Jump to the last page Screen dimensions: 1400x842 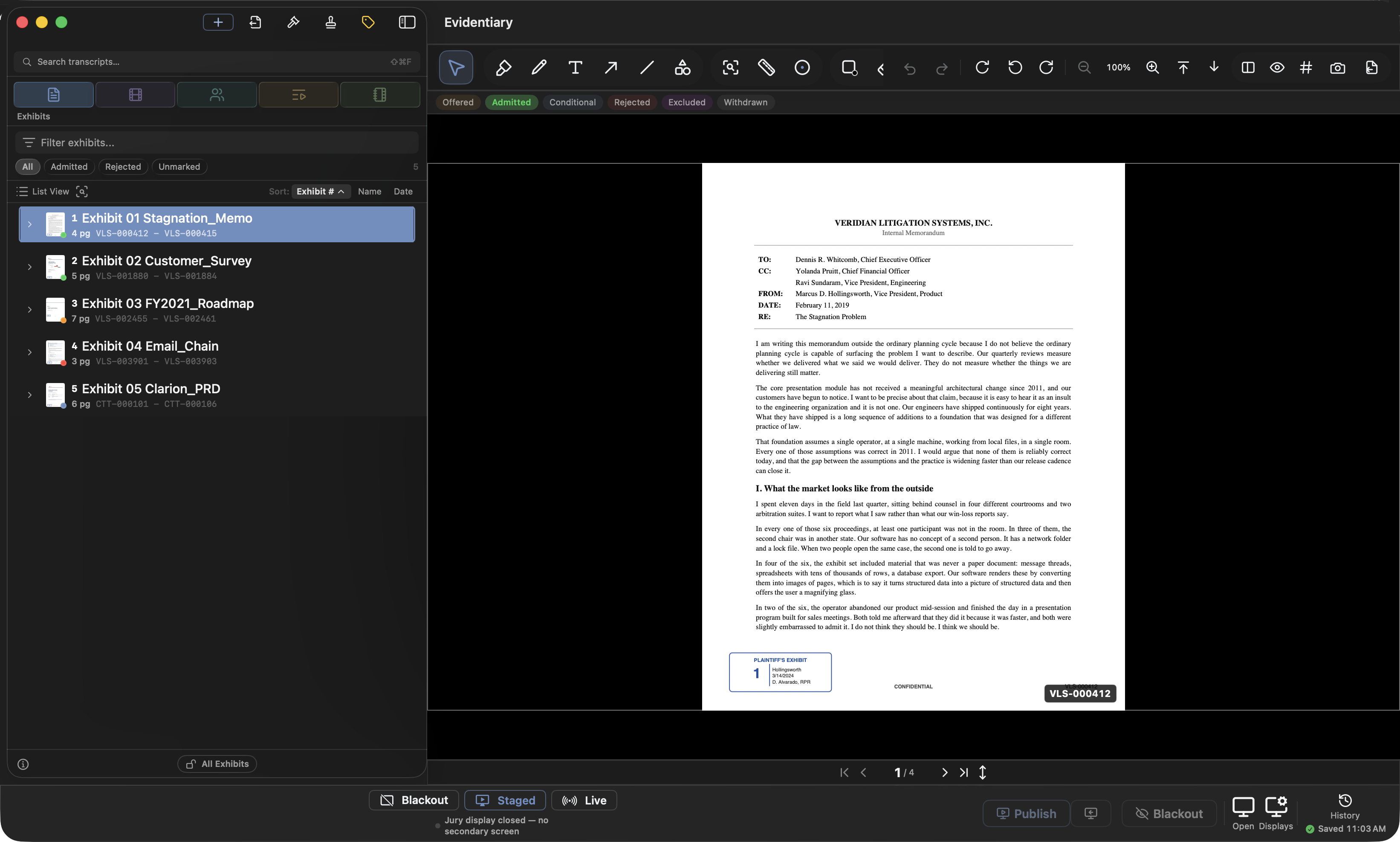click(963, 773)
